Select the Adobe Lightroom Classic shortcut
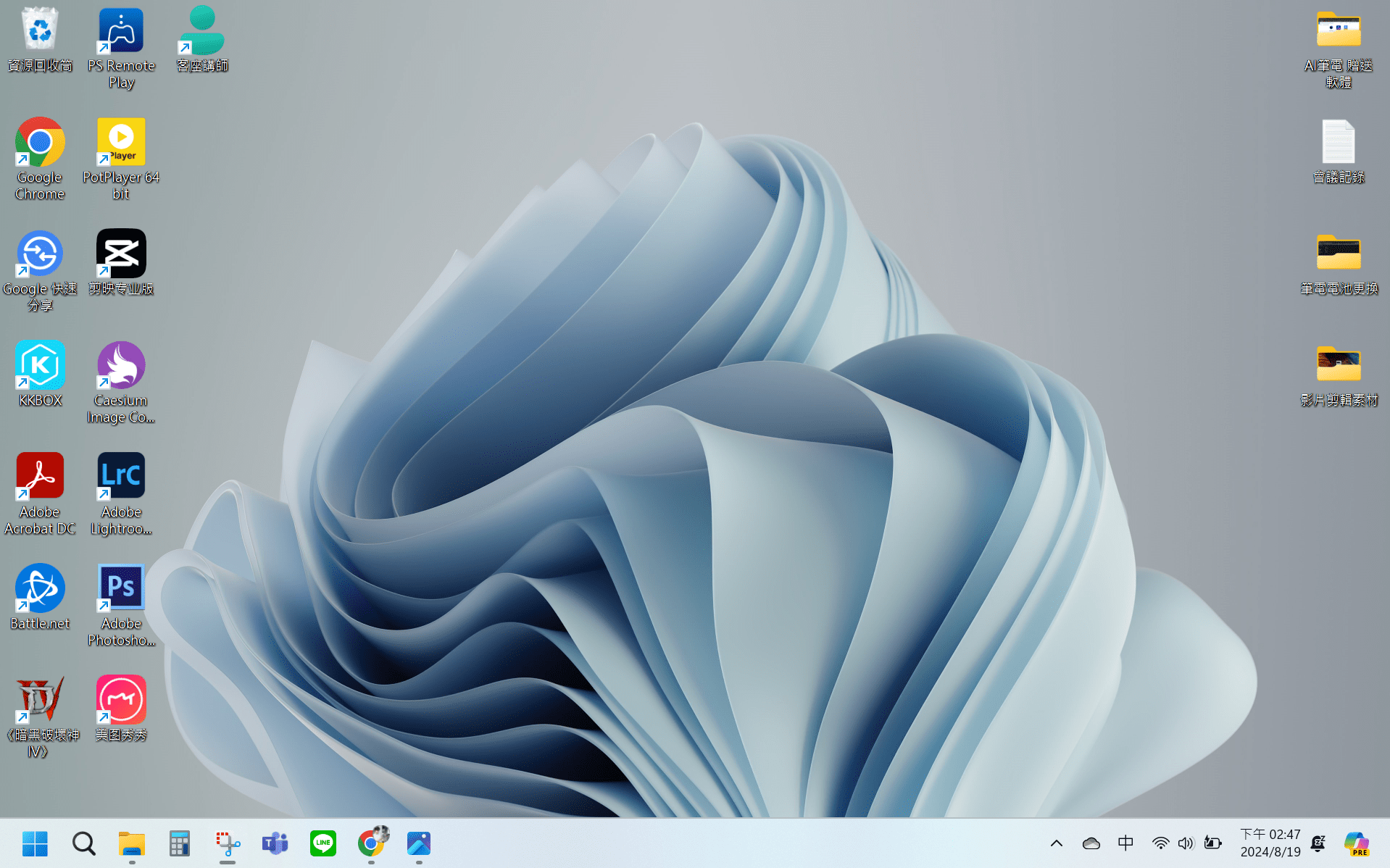This screenshot has width=1390, height=868. [x=121, y=477]
